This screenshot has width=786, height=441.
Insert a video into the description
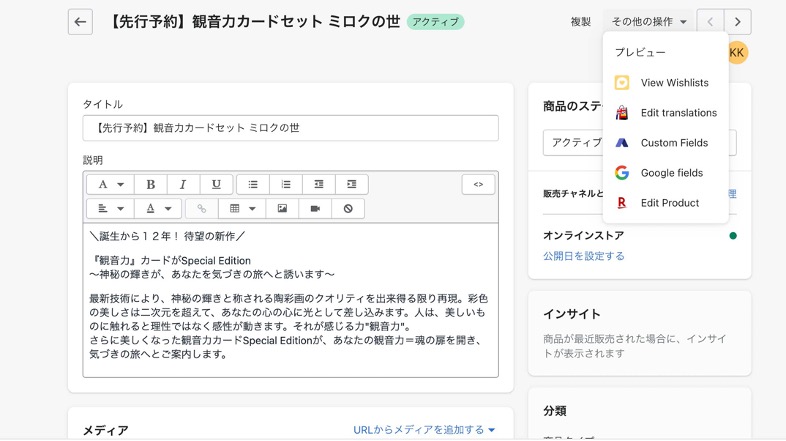[315, 209]
